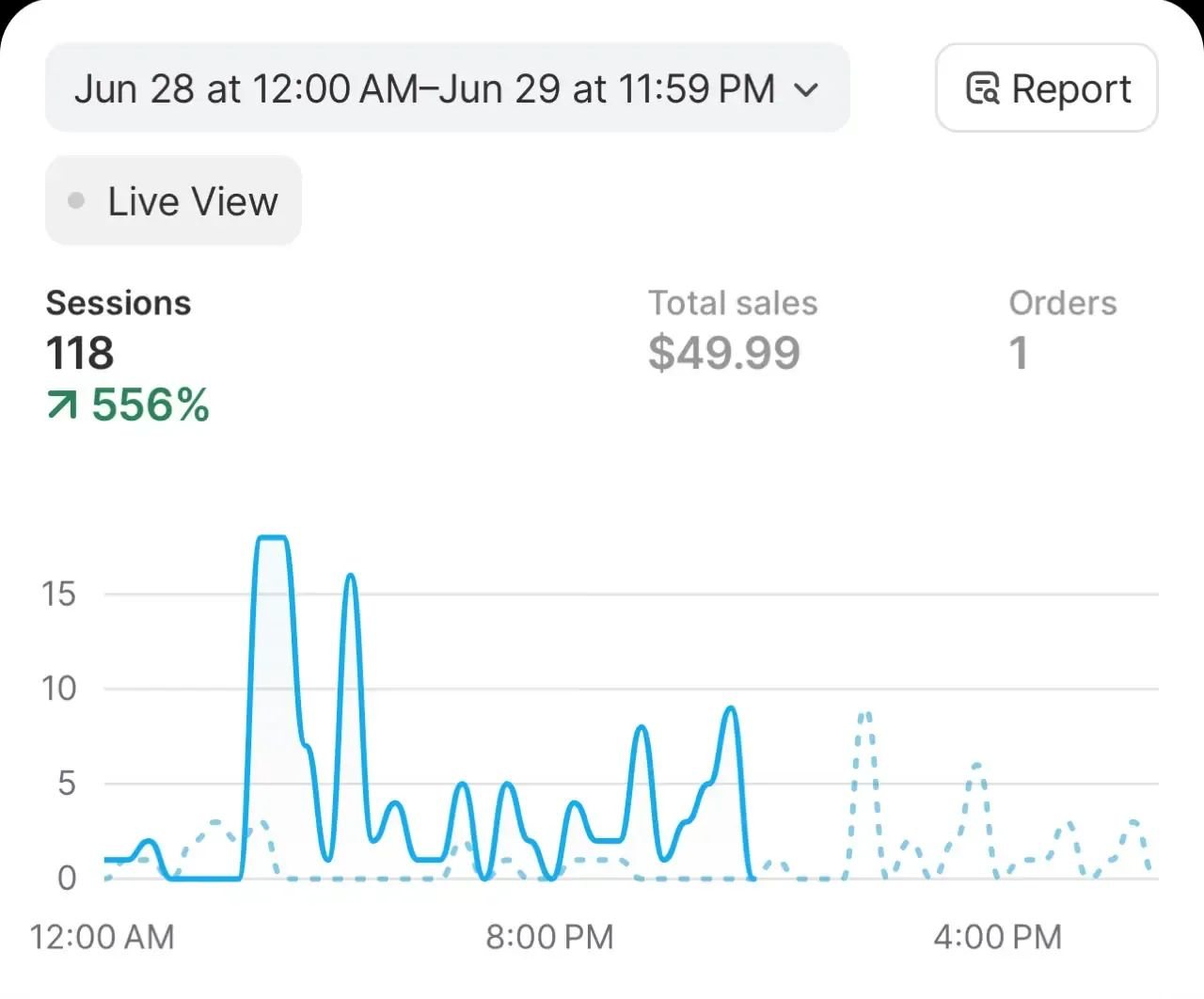Click the sessions count 118
This screenshot has width=1204, height=999.
coord(80,354)
